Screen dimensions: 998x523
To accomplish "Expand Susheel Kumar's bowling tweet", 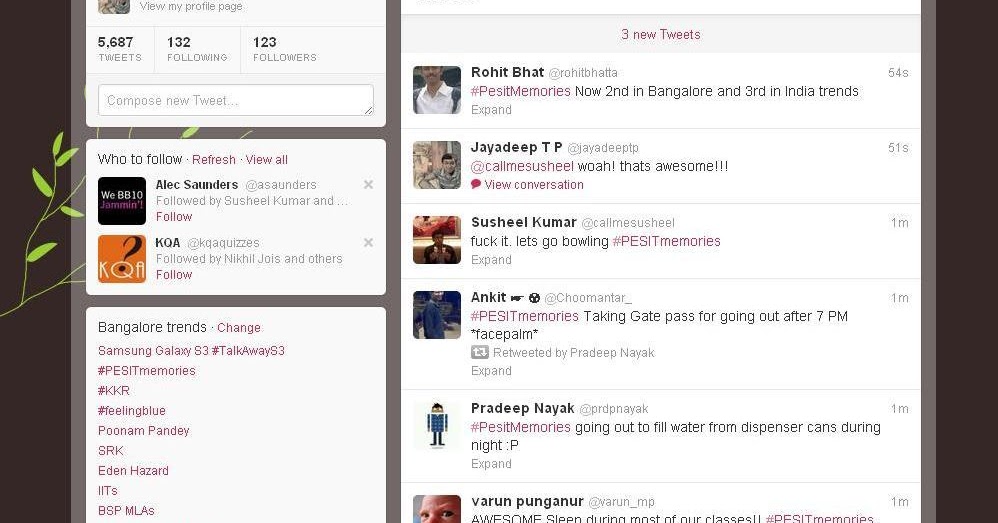I will point(491,260).
